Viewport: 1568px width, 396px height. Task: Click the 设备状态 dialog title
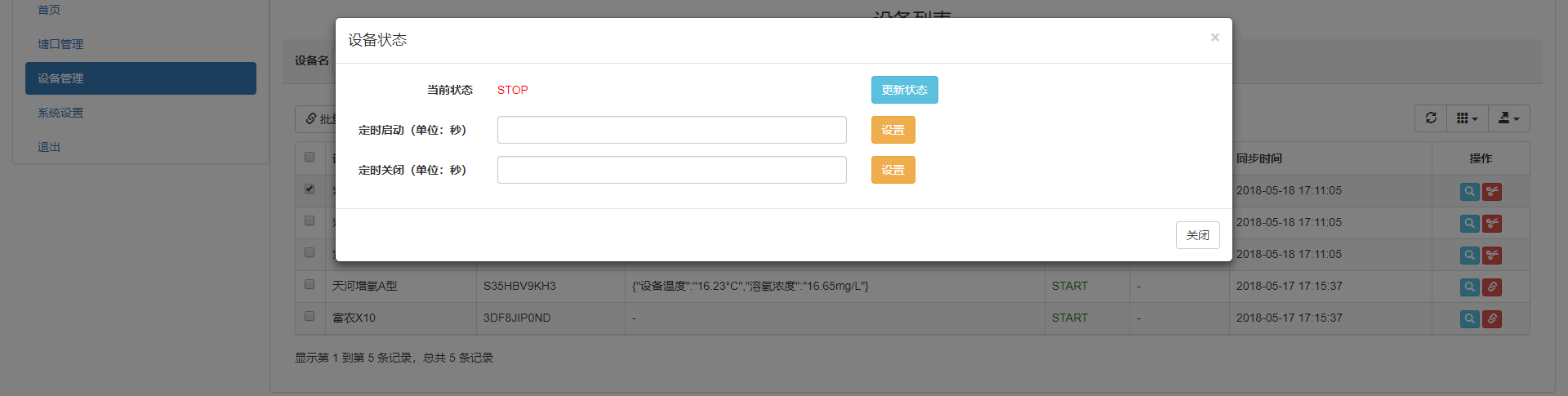point(377,40)
